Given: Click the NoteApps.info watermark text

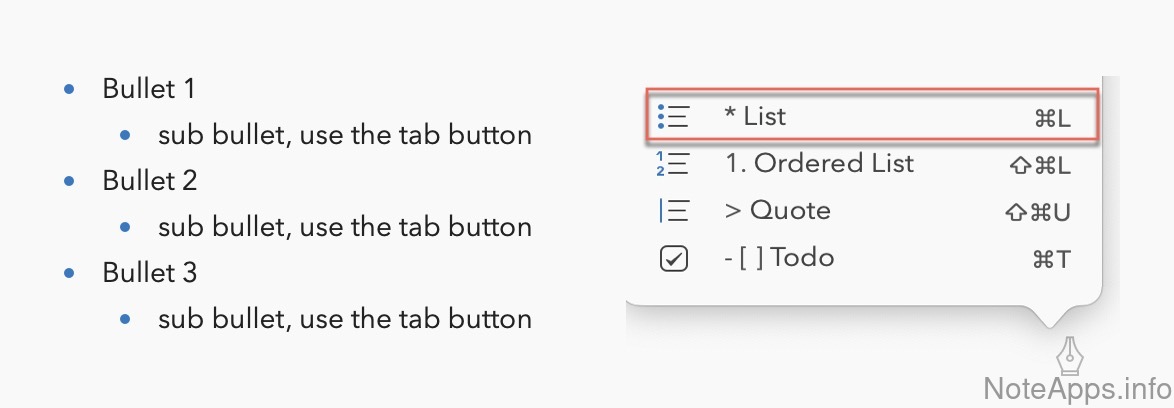Looking at the screenshot, I should click(1074, 388).
